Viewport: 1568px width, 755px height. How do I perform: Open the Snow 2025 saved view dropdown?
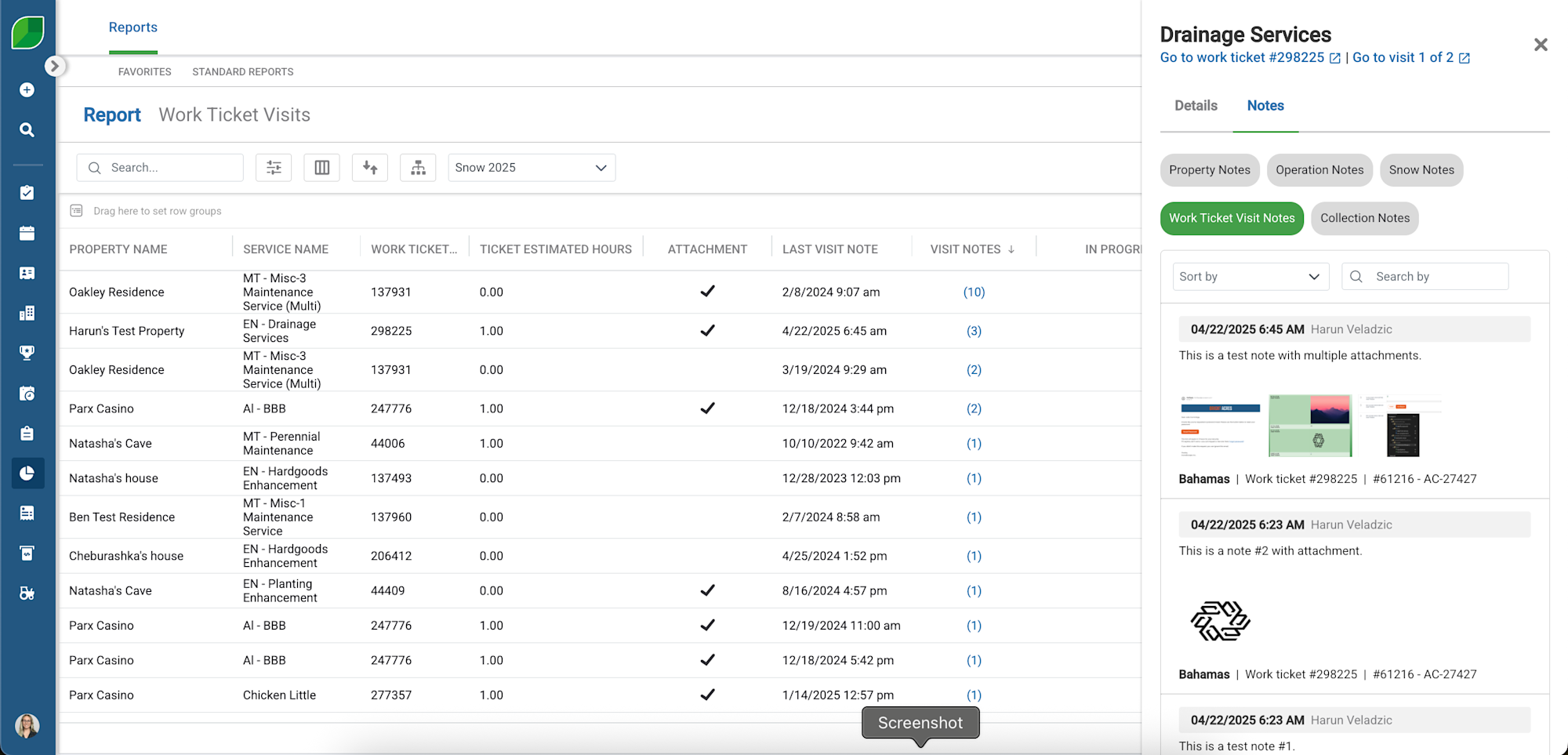tap(532, 168)
